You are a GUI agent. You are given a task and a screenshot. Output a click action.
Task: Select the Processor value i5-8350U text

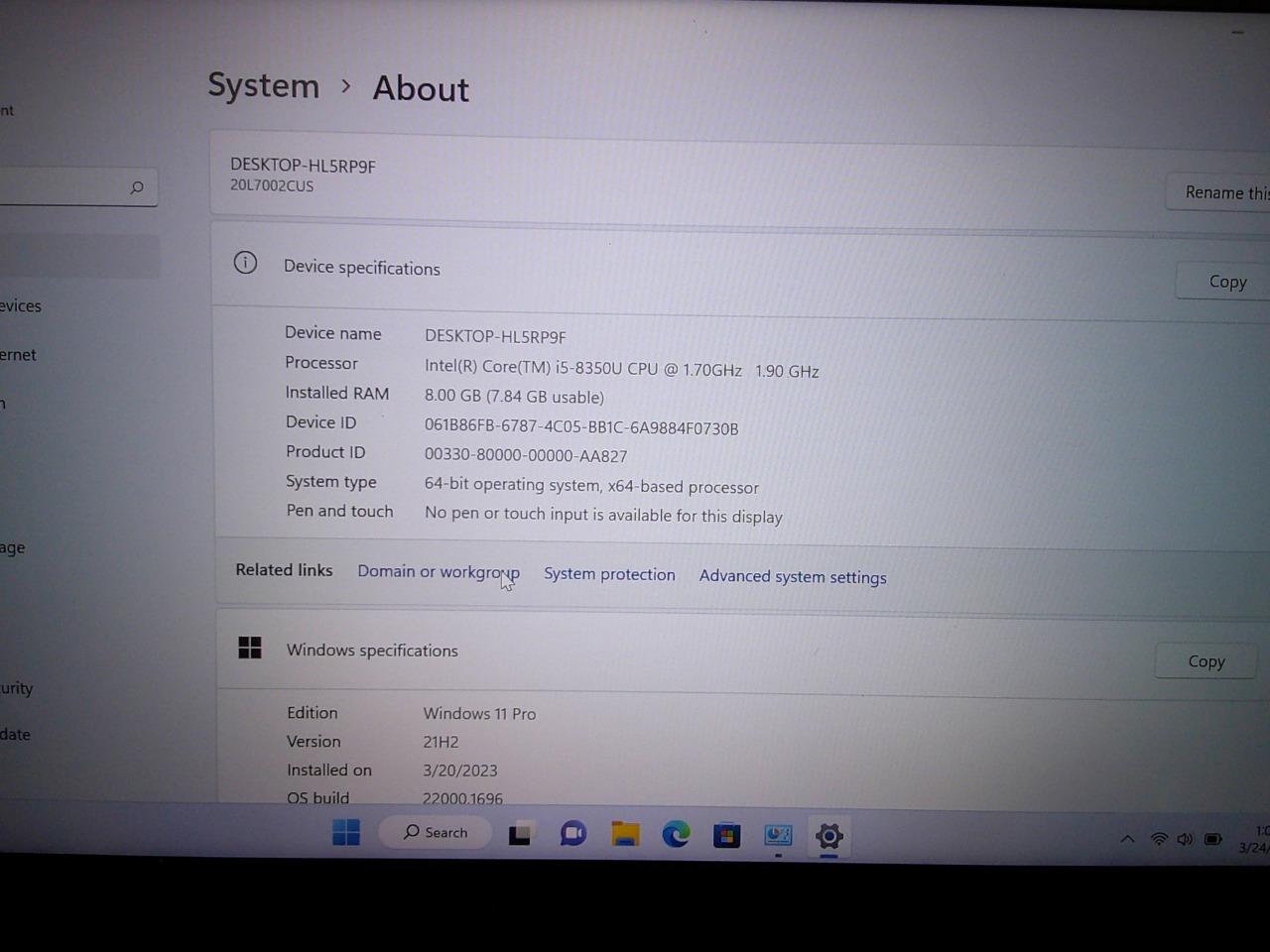point(622,369)
